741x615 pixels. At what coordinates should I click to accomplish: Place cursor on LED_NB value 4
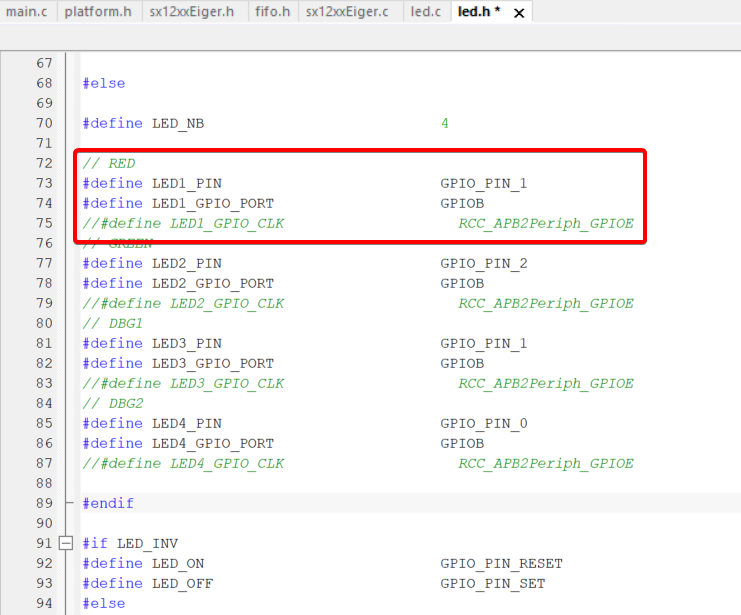(x=445, y=123)
